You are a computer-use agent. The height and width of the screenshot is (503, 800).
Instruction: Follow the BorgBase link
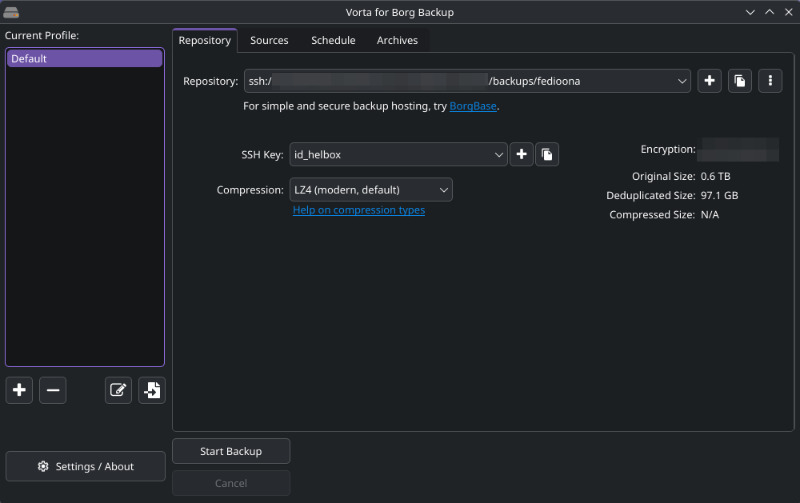pyautogui.click(x=473, y=106)
